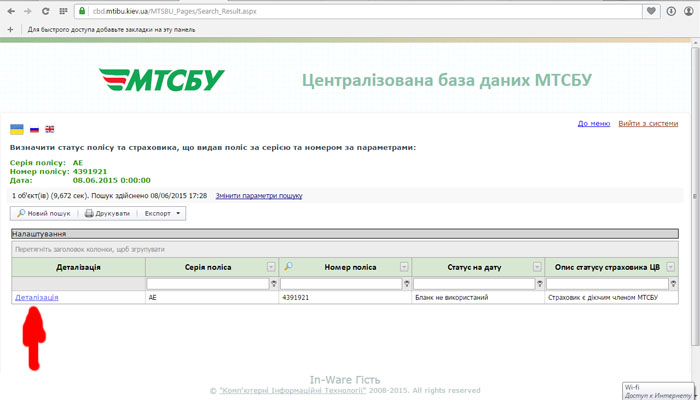Open filter menu for Серія поліса filter row

coord(274,283)
